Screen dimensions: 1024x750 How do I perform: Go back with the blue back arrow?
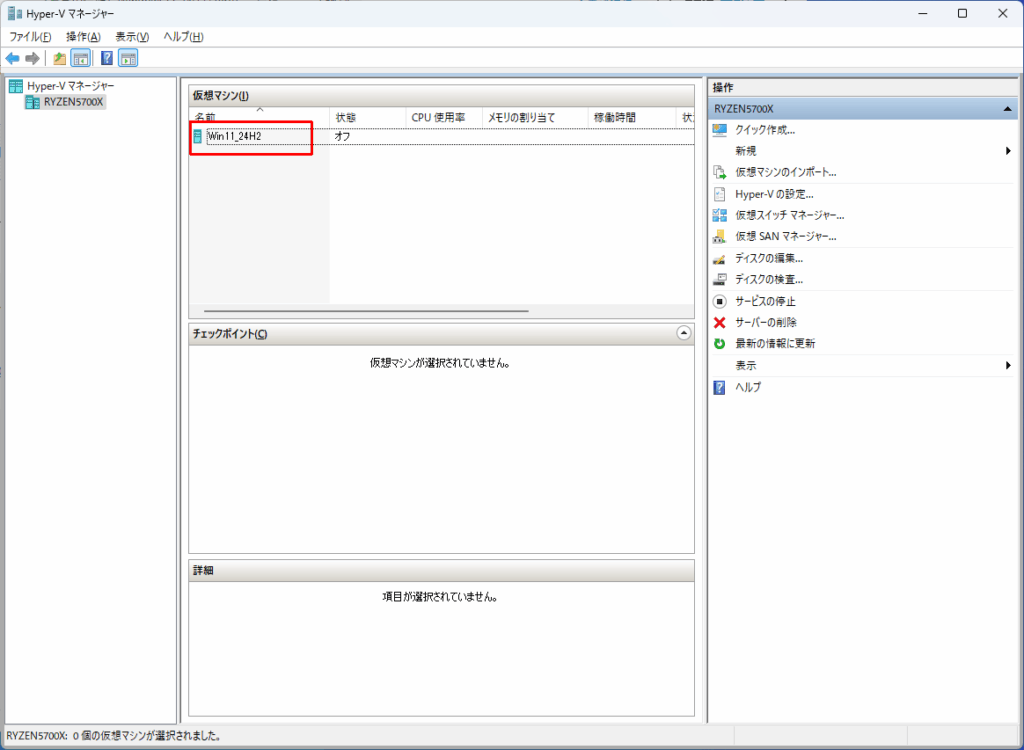click(12, 59)
